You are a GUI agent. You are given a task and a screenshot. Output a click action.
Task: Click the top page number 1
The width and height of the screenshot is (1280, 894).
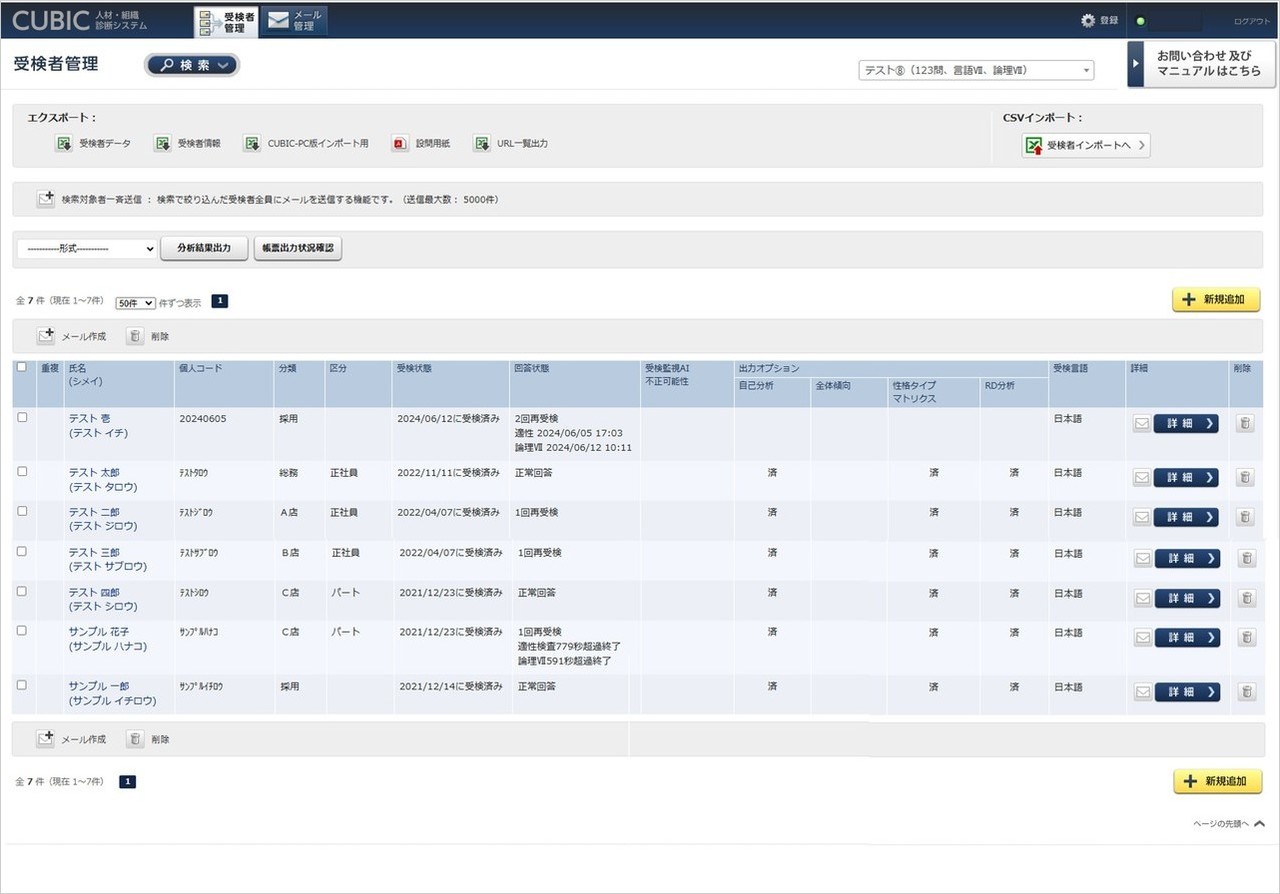220,301
